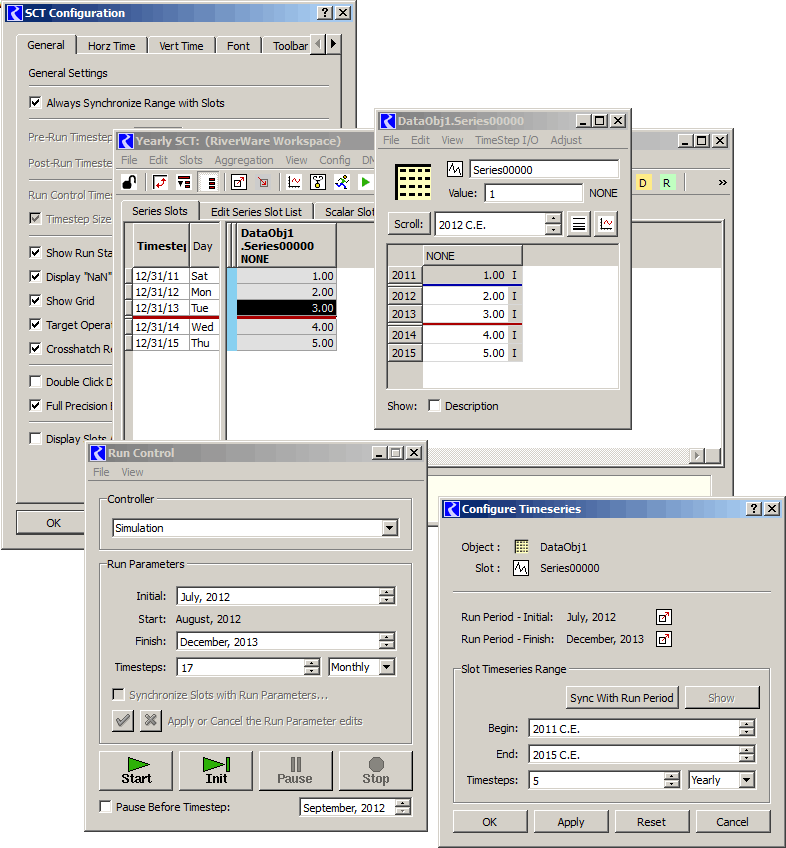Switch to the Font tab

pyautogui.click(x=239, y=46)
